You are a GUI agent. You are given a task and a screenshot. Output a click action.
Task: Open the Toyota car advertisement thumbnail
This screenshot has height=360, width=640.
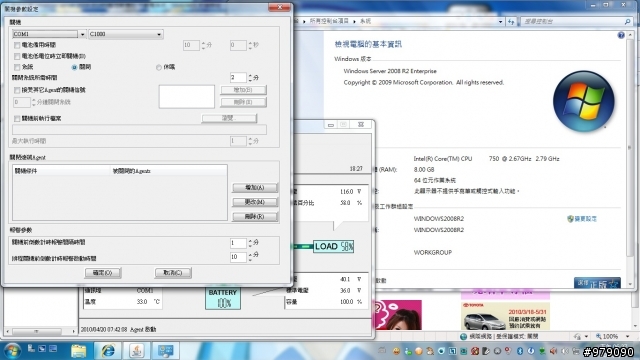click(x=505, y=316)
